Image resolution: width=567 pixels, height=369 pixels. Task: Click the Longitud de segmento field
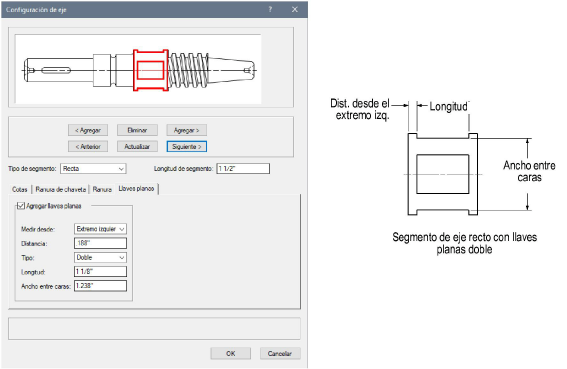(243, 169)
